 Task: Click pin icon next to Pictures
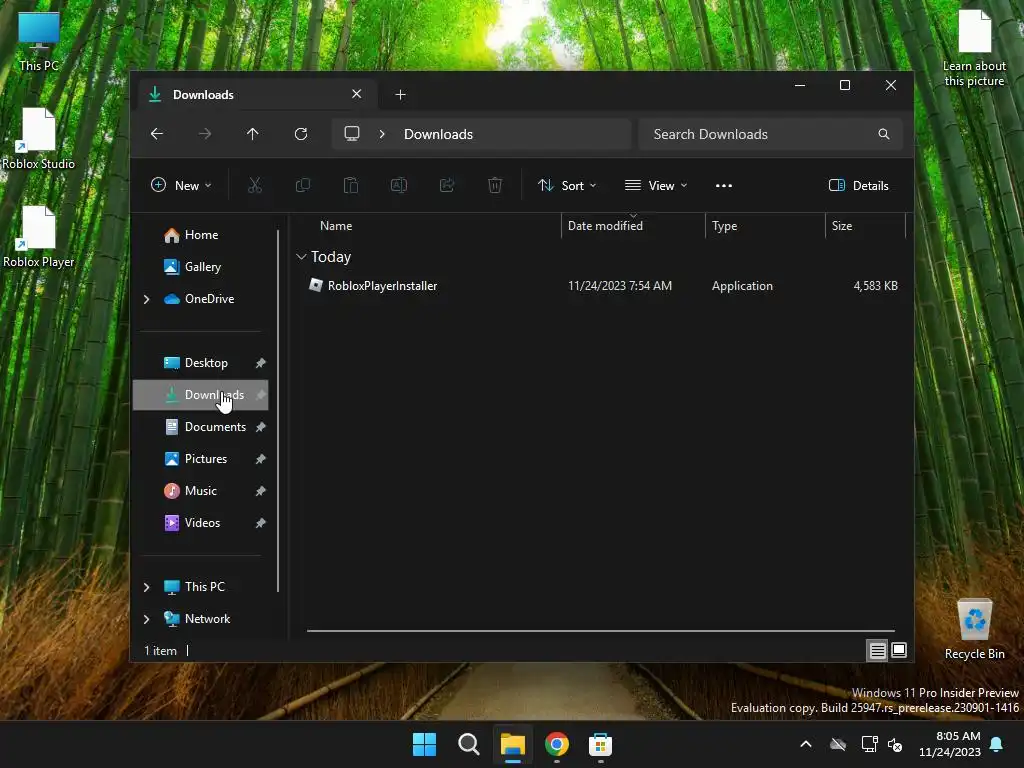point(261,459)
